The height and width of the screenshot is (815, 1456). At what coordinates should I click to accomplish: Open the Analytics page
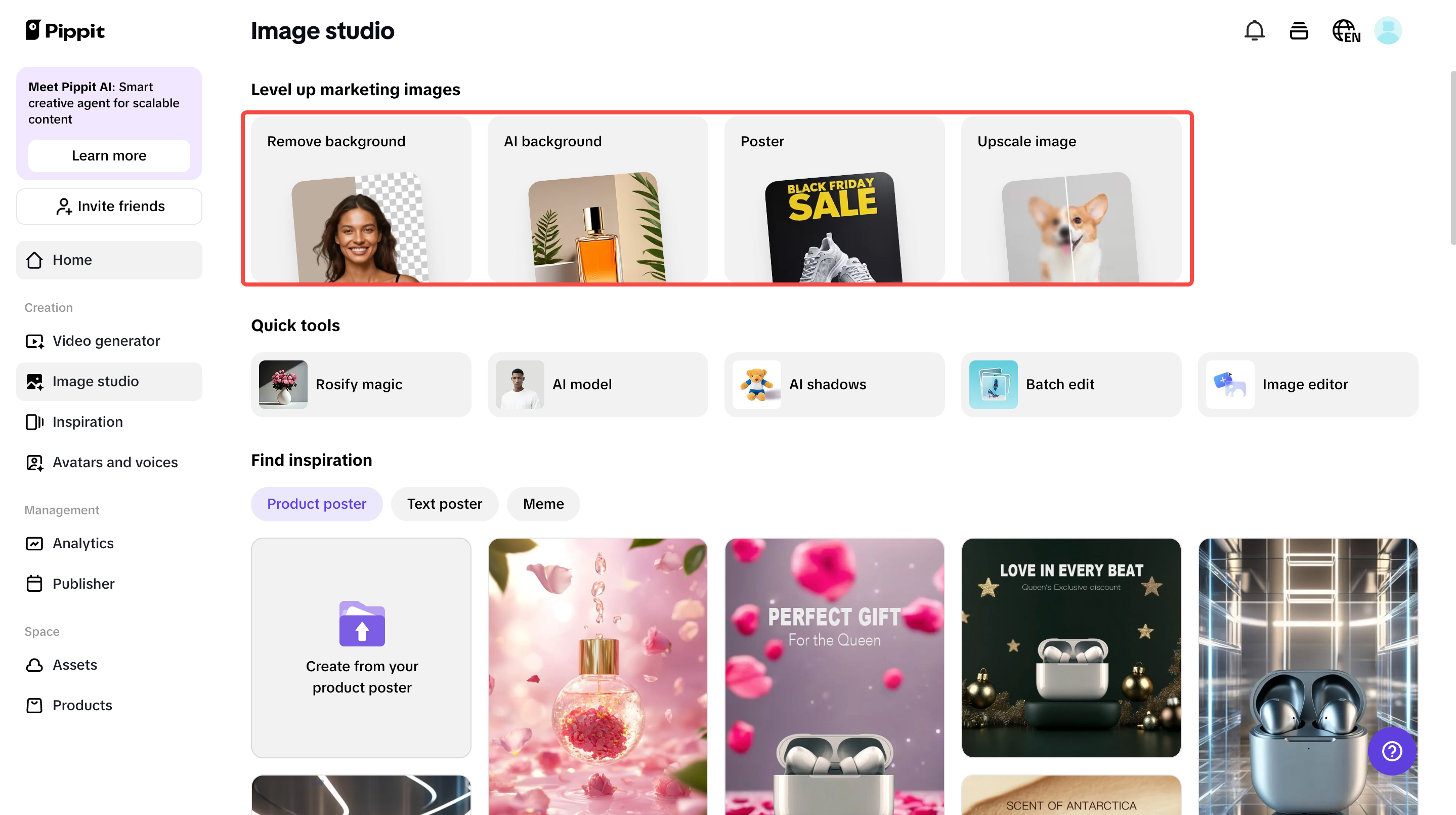tap(83, 543)
